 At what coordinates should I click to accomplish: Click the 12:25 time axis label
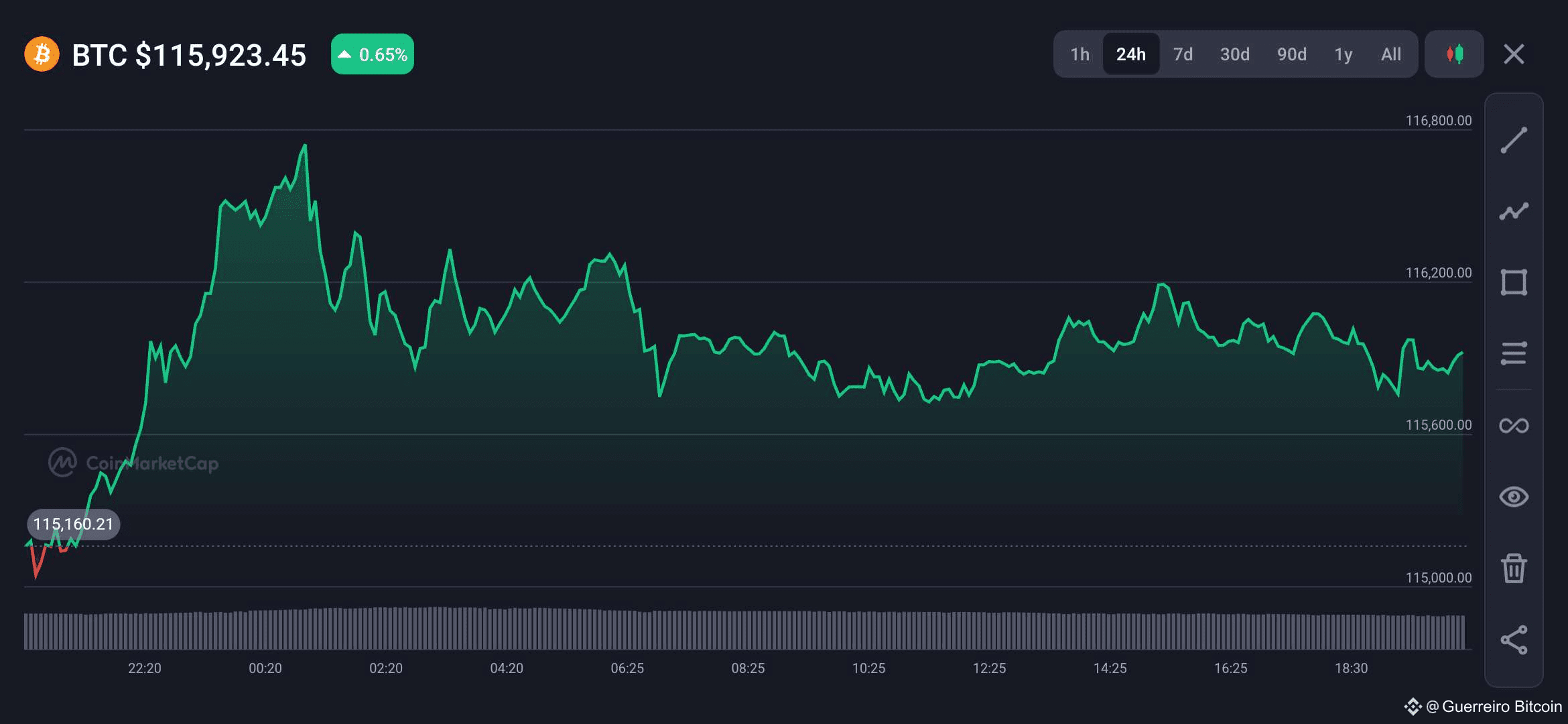pos(990,668)
